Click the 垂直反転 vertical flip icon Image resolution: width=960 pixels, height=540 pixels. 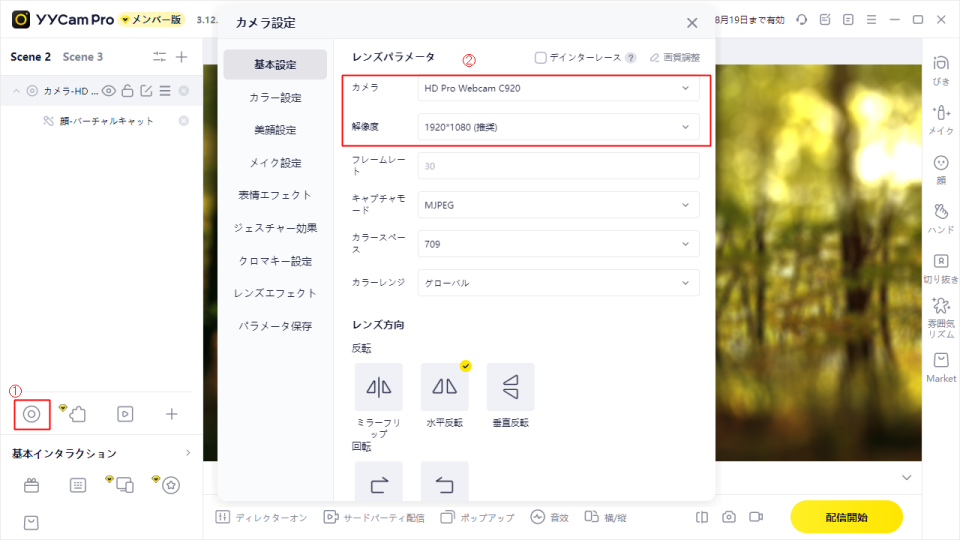pos(510,387)
